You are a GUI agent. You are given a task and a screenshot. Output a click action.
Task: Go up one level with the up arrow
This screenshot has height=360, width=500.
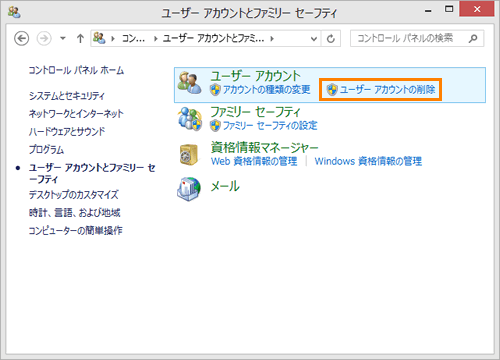coord(80,39)
